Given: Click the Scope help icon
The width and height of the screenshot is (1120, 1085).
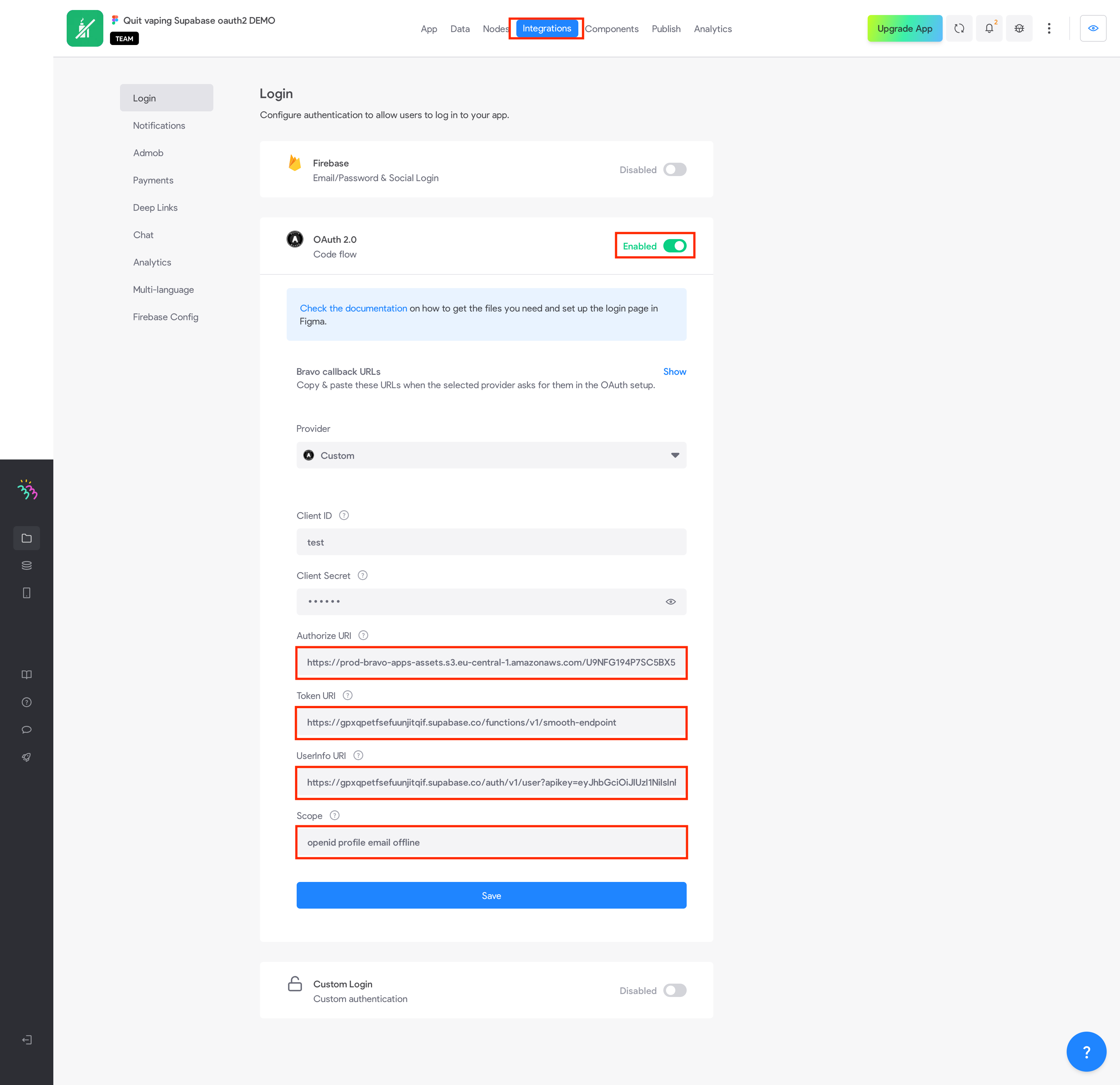Looking at the screenshot, I should pyautogui.click(x=335, y=815).
